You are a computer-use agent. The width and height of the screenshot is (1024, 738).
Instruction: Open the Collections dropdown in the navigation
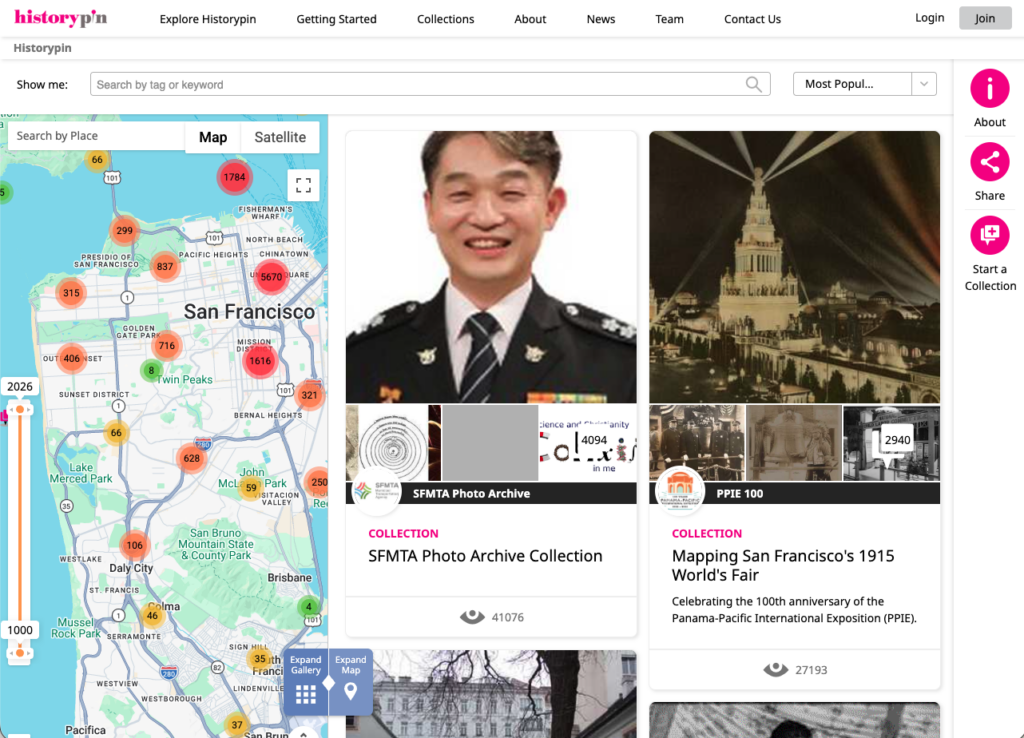pyautogui.click(x=445, y=18)
